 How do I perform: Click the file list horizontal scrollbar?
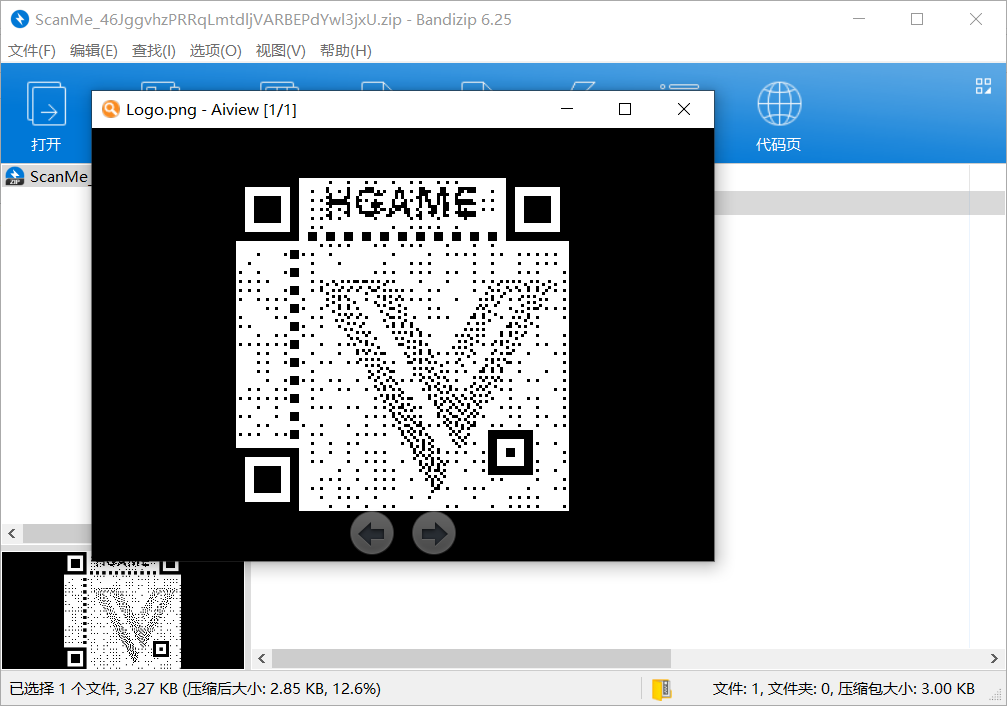[x=470, y=658]
